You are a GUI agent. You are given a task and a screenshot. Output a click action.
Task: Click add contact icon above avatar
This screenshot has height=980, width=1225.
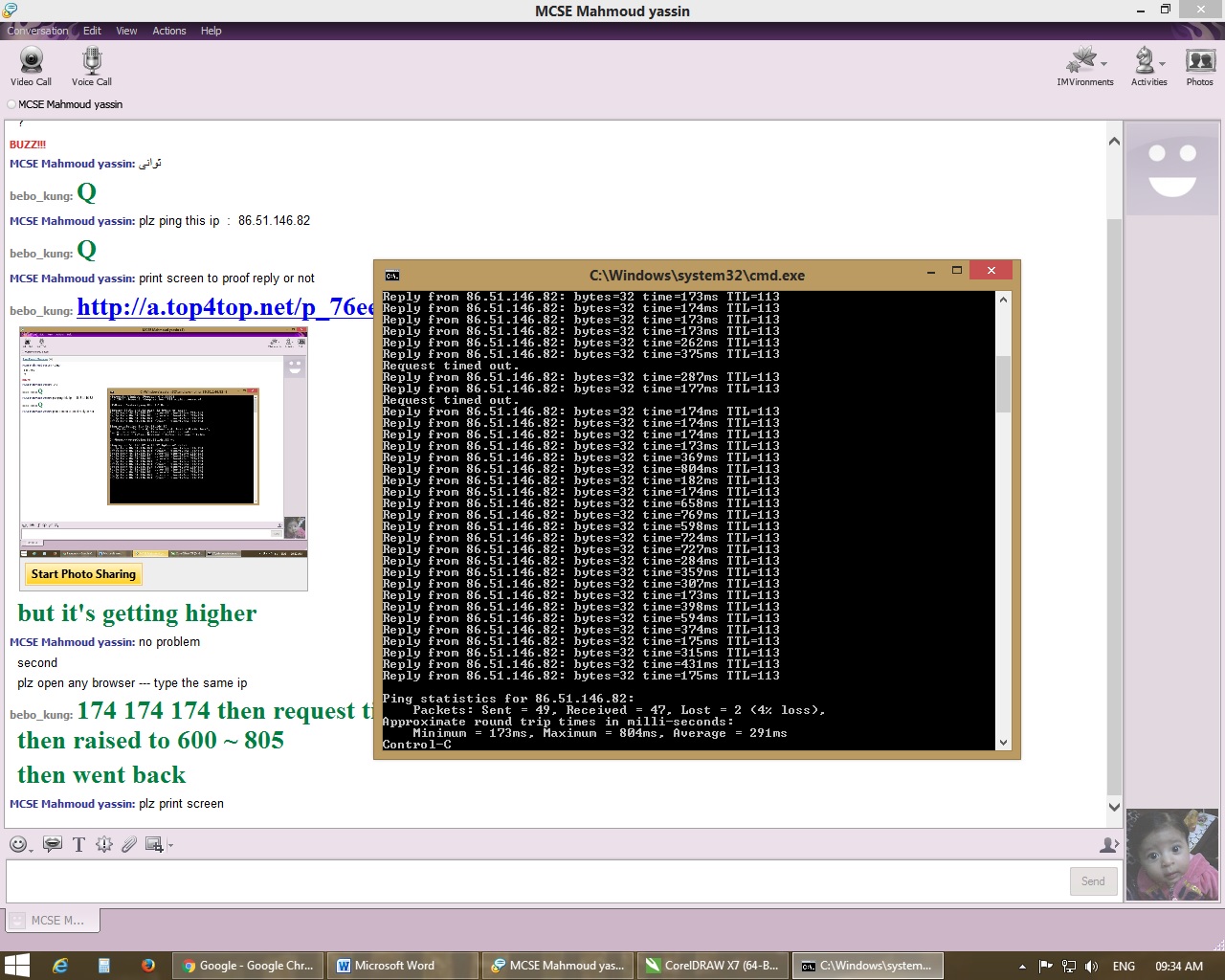1109,844
